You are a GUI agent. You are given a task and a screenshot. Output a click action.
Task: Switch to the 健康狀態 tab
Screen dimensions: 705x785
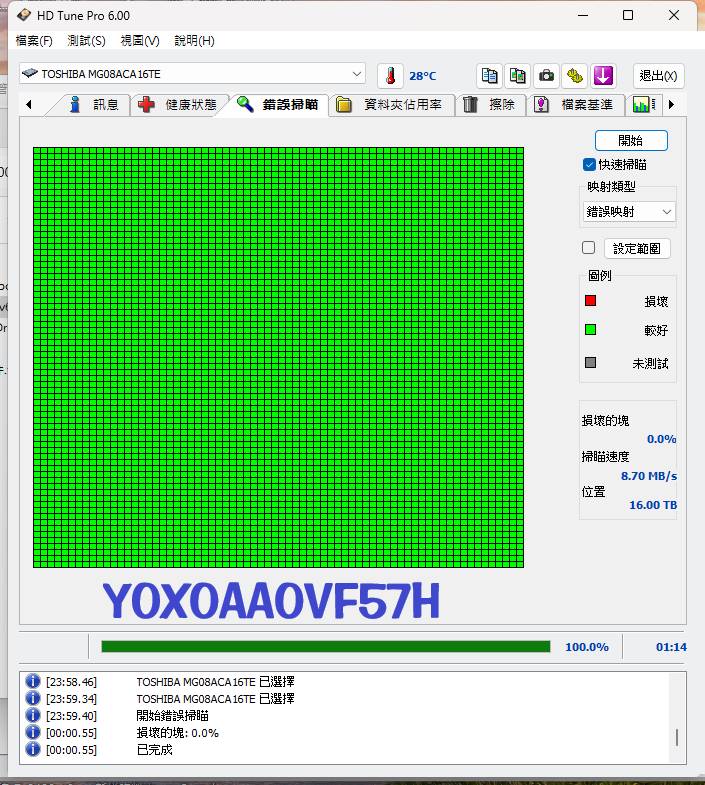coord(178,105)
